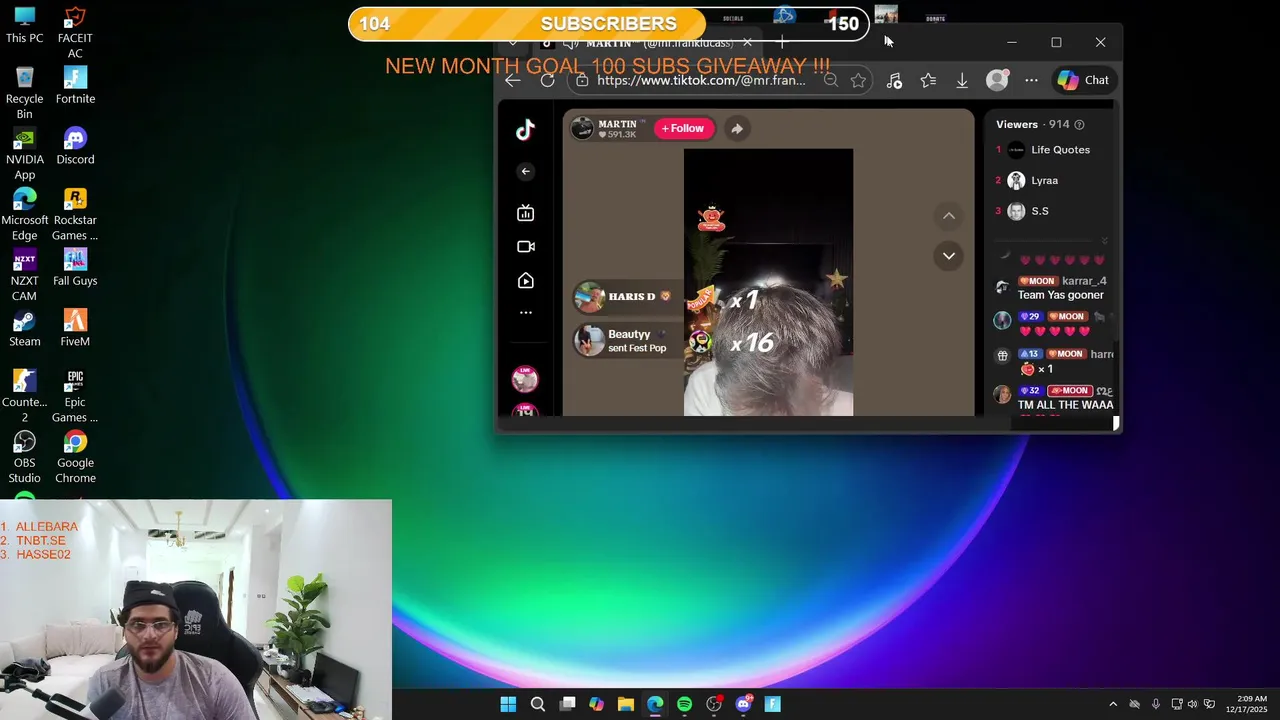The image size is (1280, 720).
Task: Launch Fall Guys from the desktop
Action: click(x=75, y=268)
